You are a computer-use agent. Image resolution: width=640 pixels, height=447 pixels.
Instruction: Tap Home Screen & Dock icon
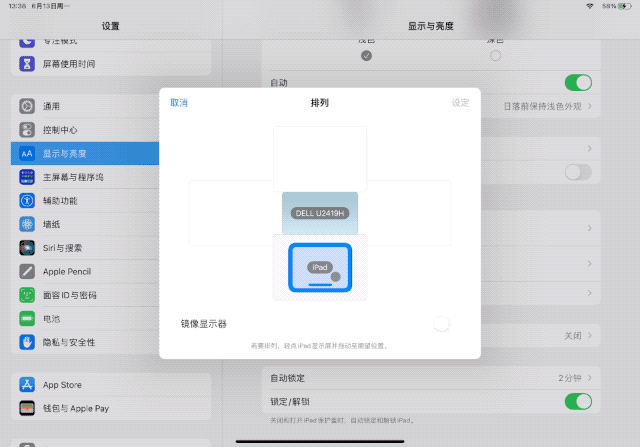pyautogui.click(x=27, y=177)
